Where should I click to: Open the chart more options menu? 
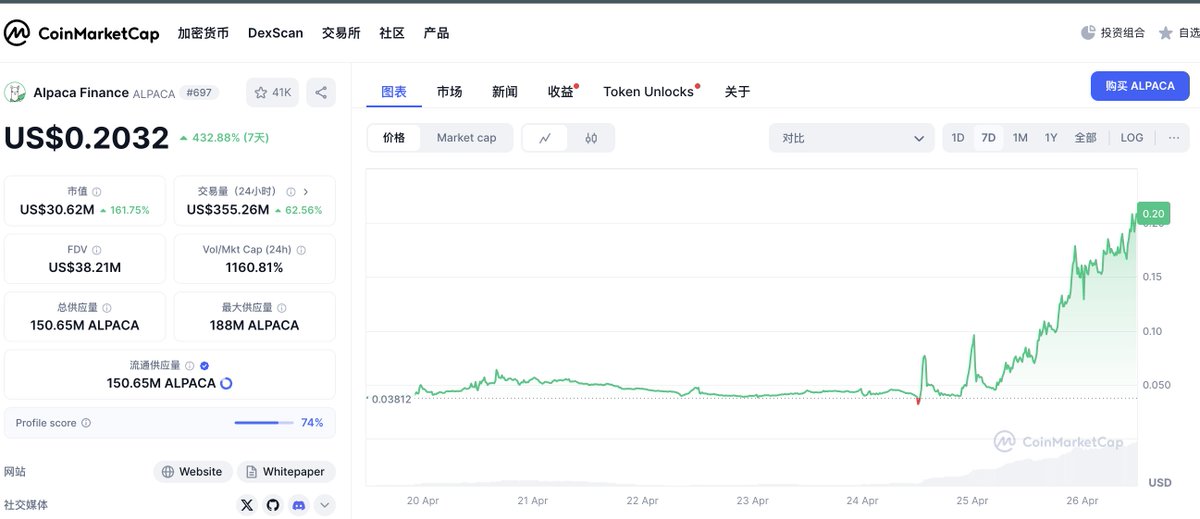click(1173, 138)
